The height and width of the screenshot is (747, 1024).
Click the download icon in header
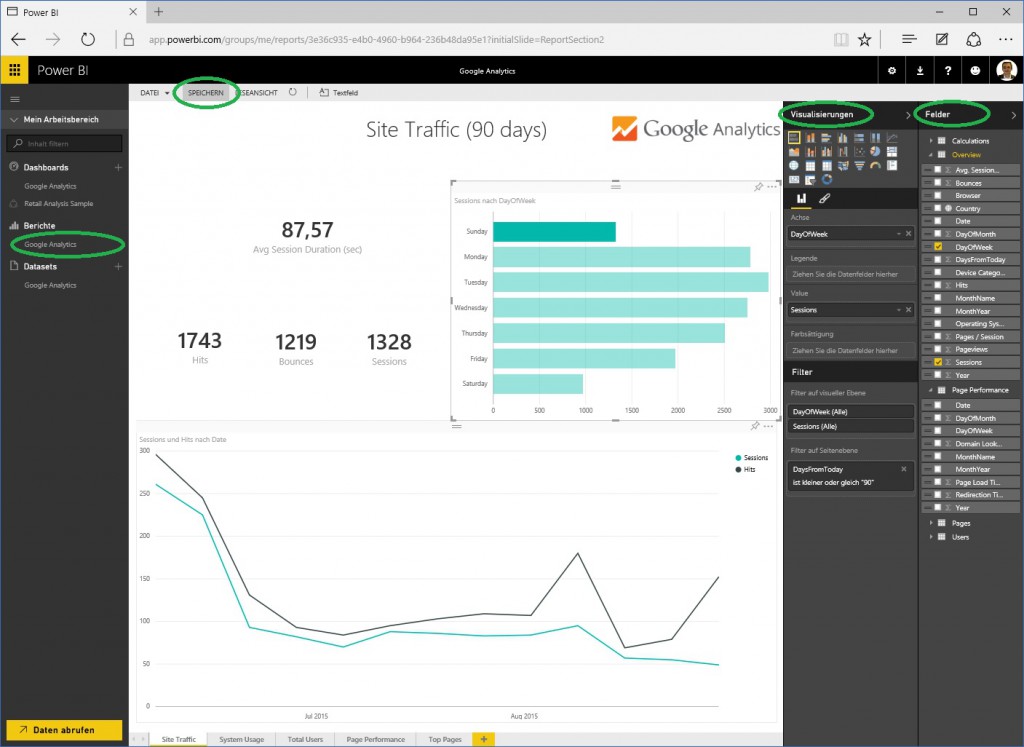pos(920,71)
